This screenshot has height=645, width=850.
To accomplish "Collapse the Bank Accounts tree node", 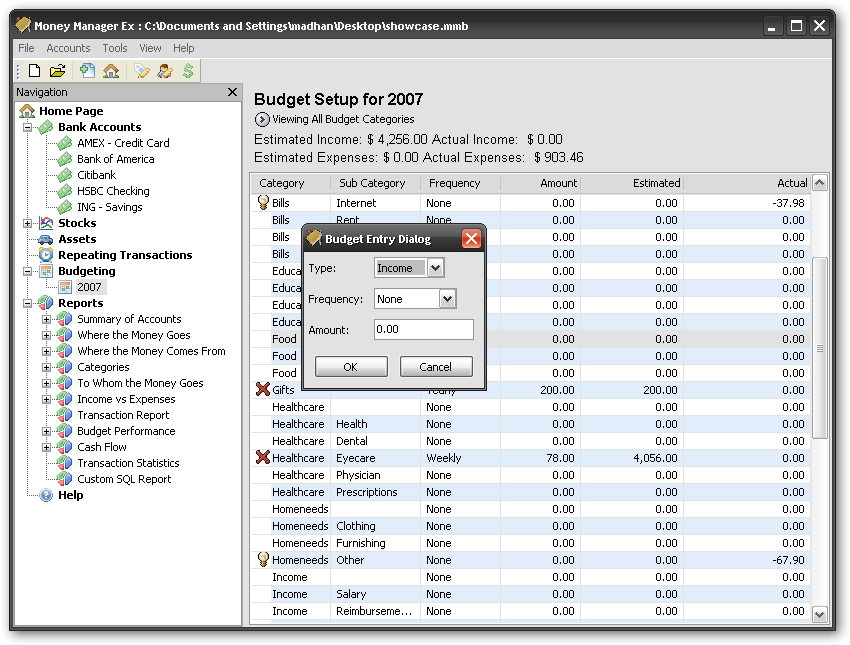I will click(28, 127).
